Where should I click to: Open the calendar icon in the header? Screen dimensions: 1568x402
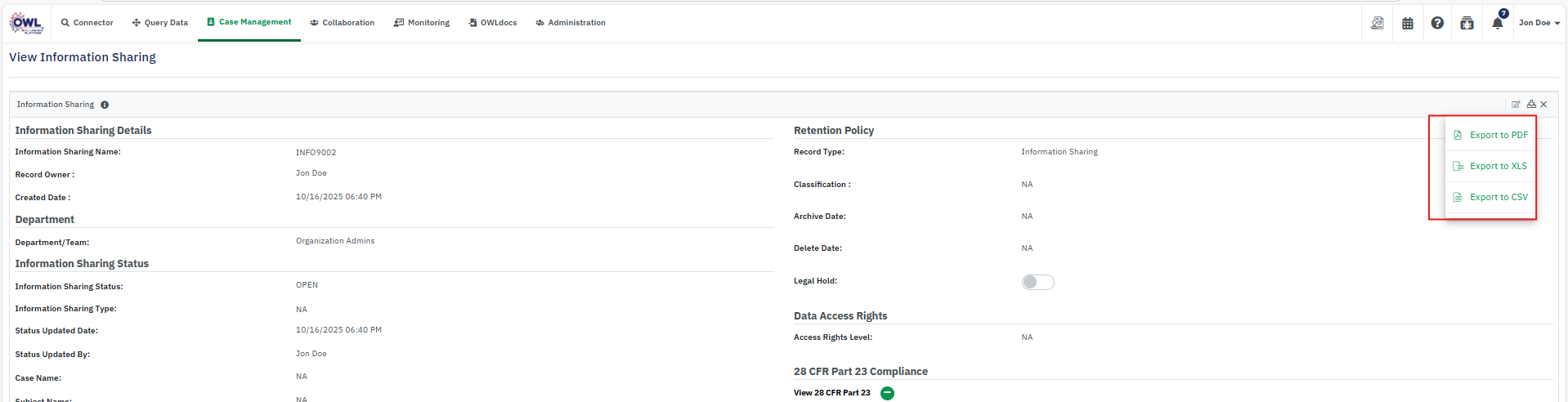[1407, 23]
